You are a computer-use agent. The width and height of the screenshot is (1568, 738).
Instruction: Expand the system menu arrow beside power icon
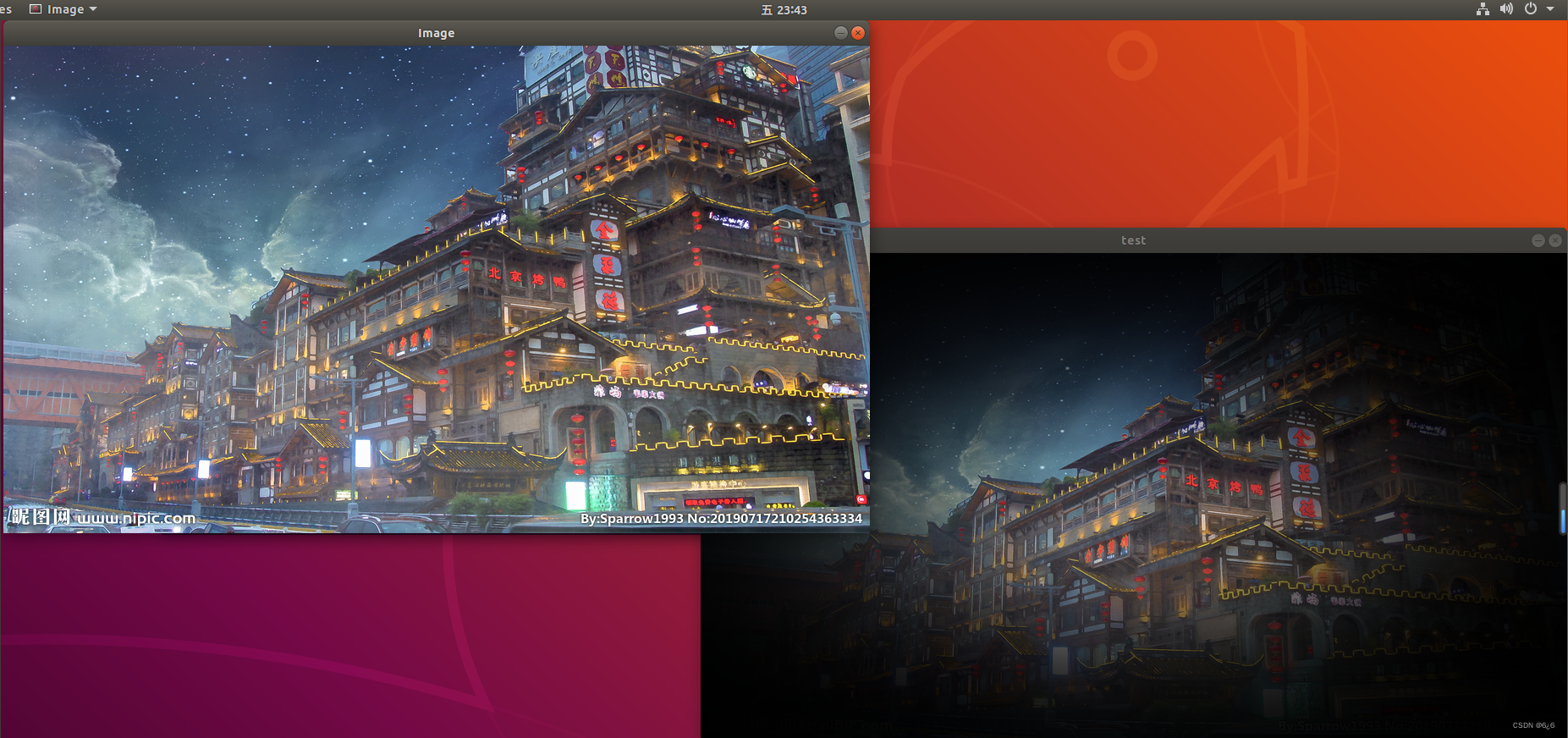[x=1550, y=9]
